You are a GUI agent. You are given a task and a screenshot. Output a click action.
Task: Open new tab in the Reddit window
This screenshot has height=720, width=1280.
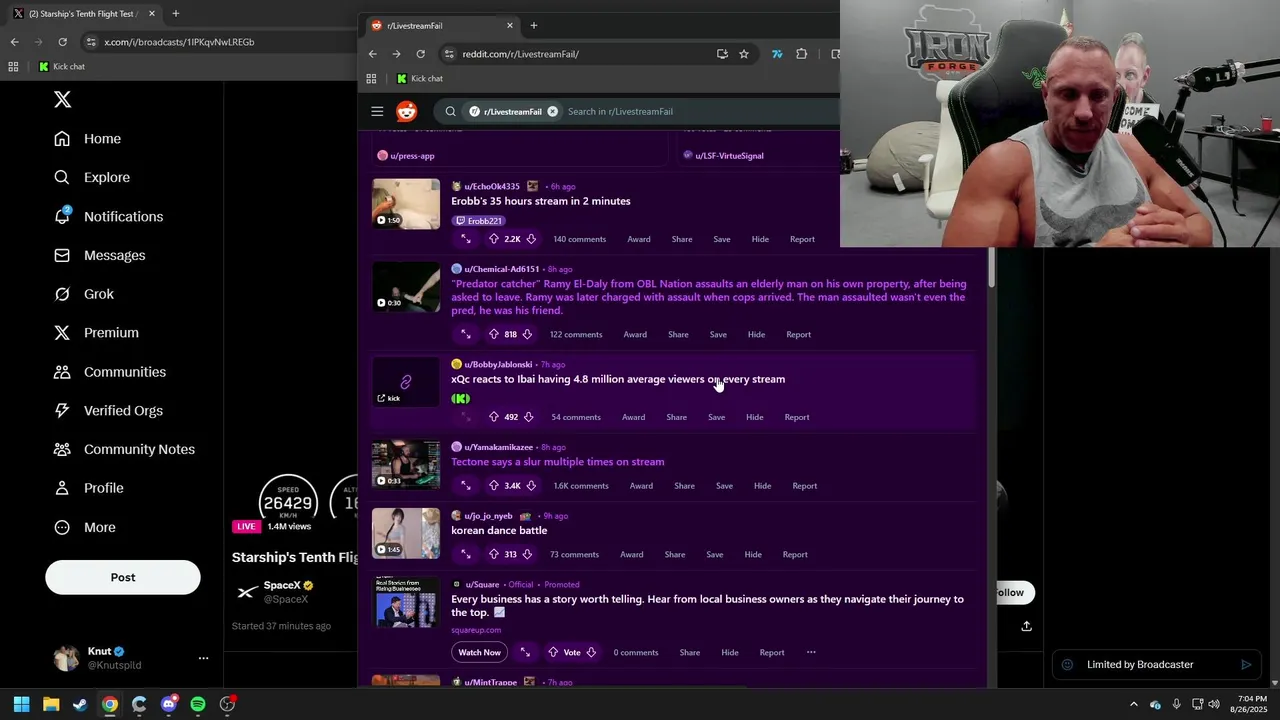point(533,25)
